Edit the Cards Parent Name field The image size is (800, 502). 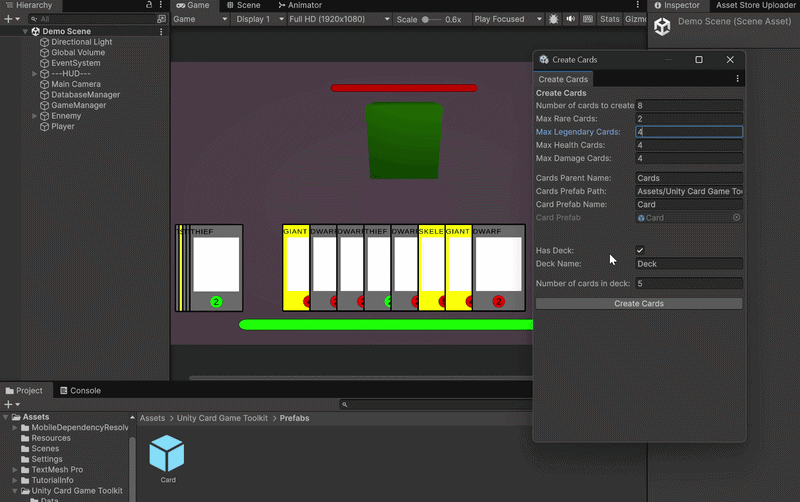point(689,178)
